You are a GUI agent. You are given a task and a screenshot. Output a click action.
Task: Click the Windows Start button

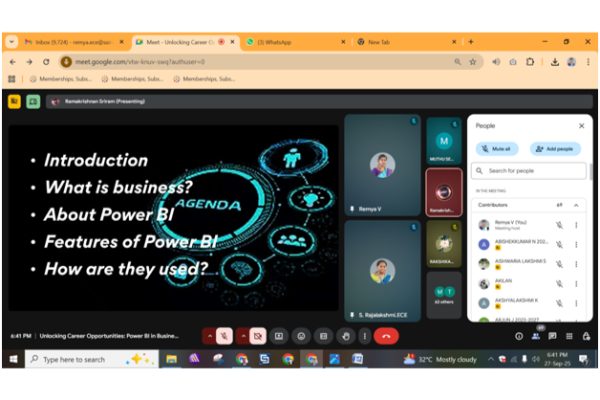coord(12,359)
